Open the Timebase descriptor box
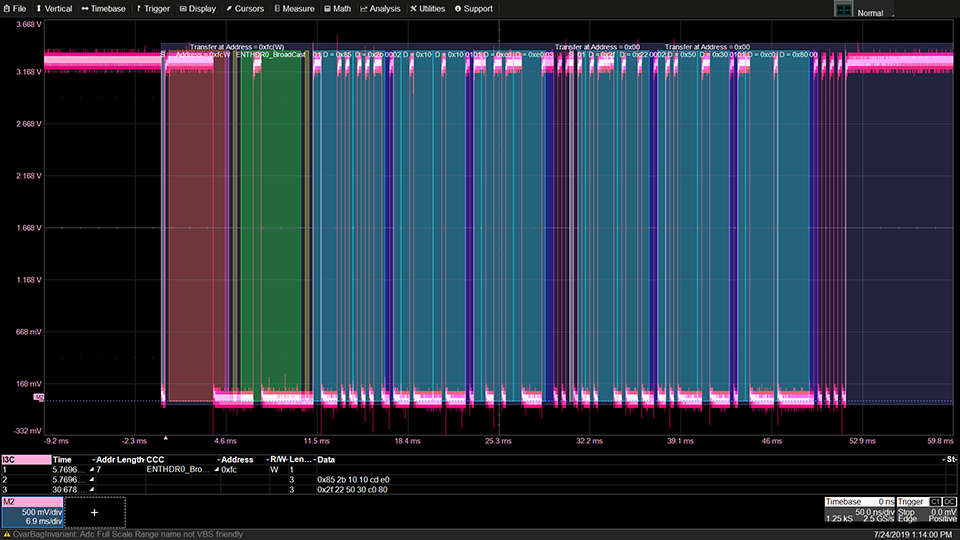The image size is (960, 540). point(858,512)
